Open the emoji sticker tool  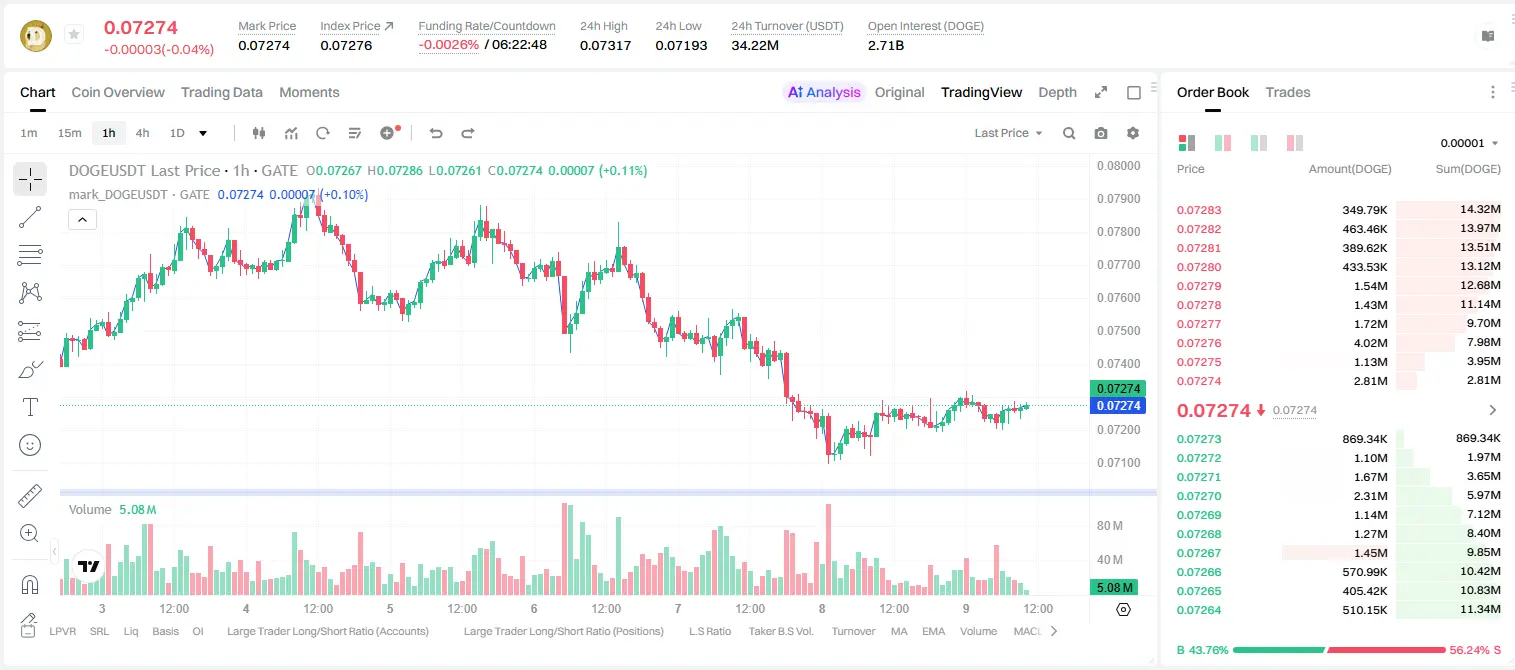click(x=30, y=445)
